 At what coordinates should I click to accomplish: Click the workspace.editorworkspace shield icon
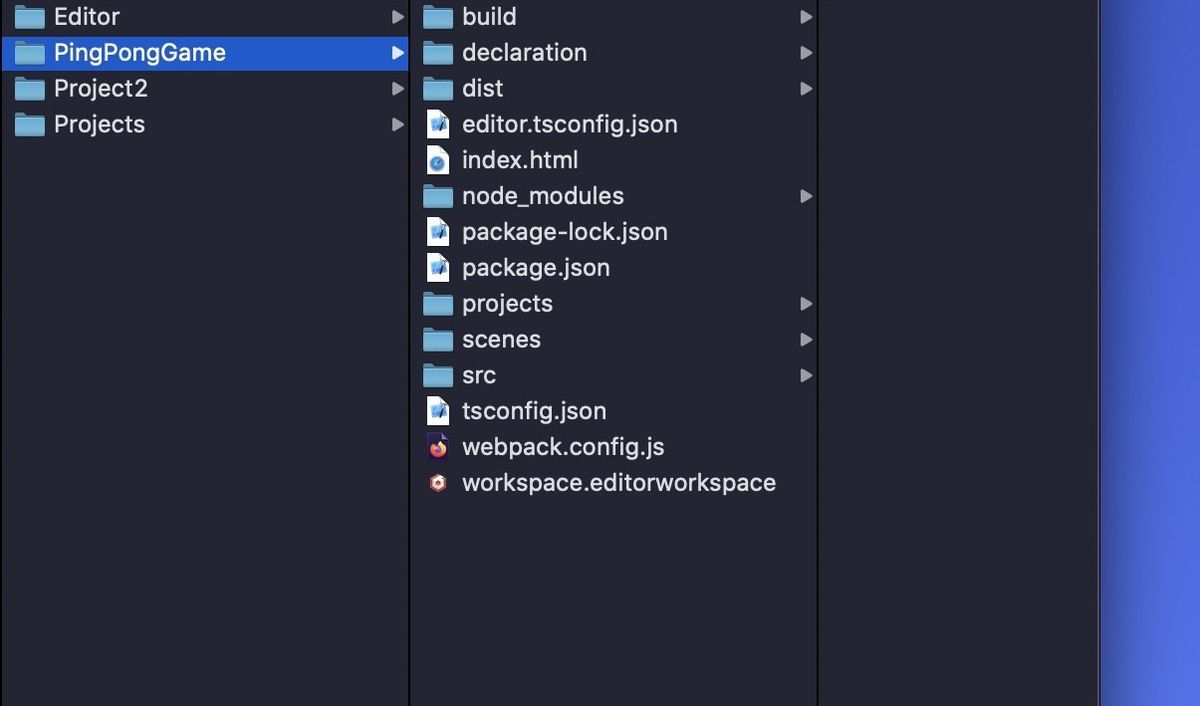[x=437, y=482]
